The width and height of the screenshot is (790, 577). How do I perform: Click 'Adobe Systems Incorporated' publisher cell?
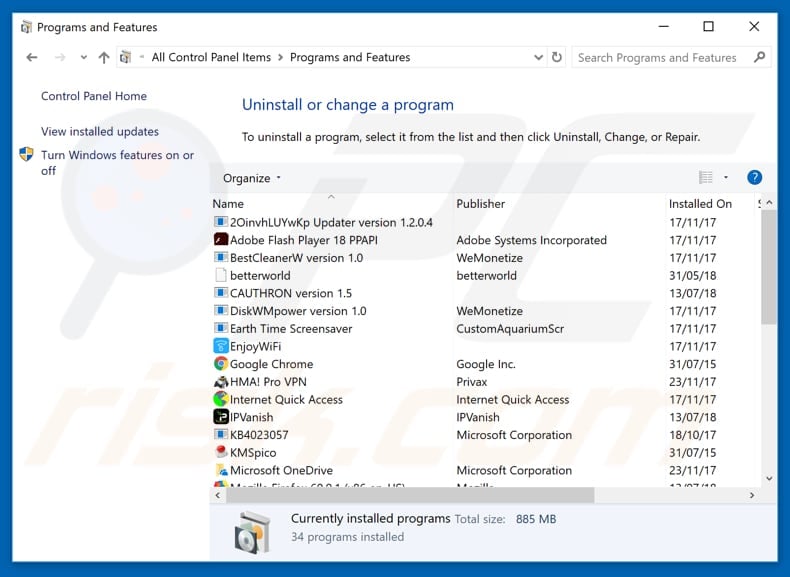point(532,240)
